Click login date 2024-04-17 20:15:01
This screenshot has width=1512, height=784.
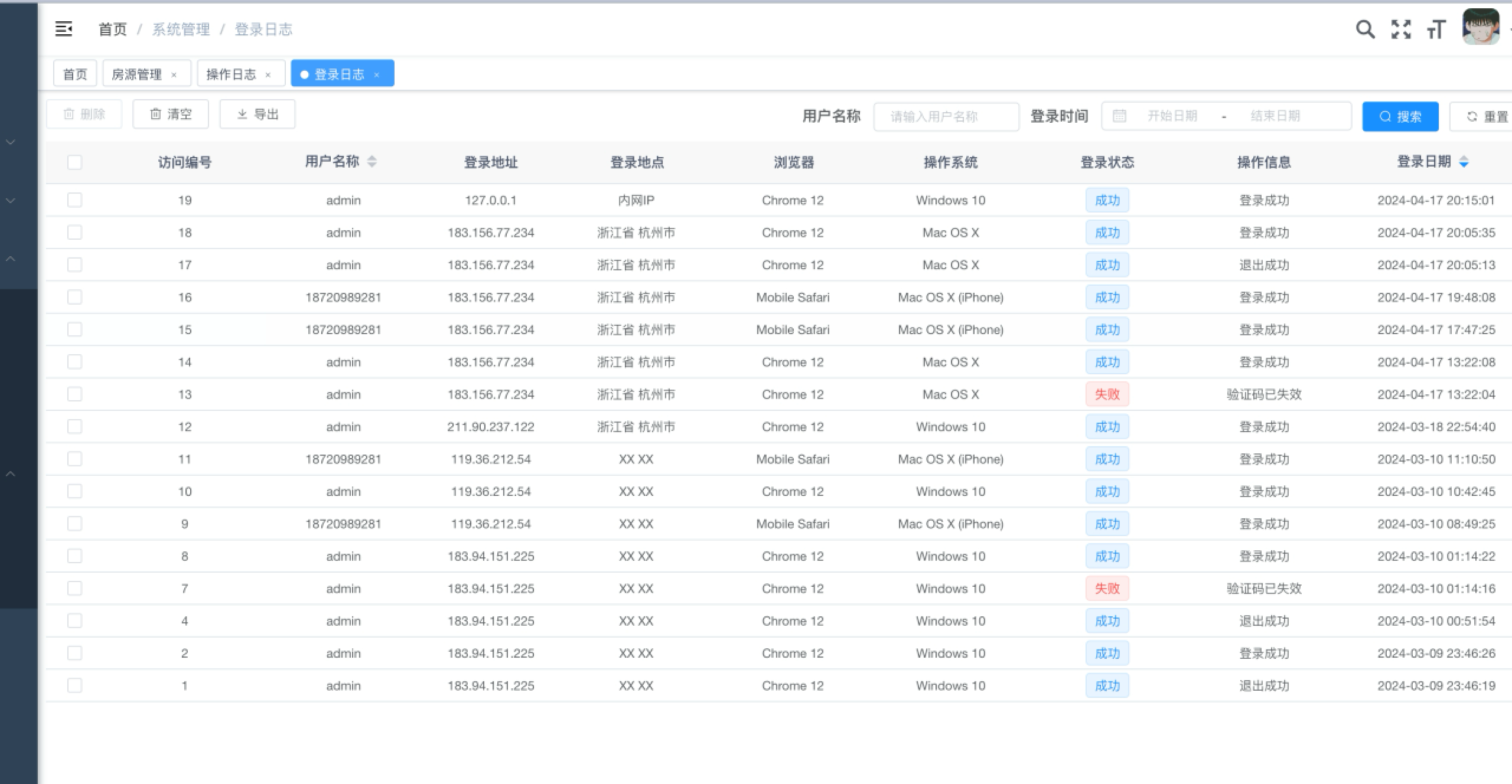click(1436, 200)
